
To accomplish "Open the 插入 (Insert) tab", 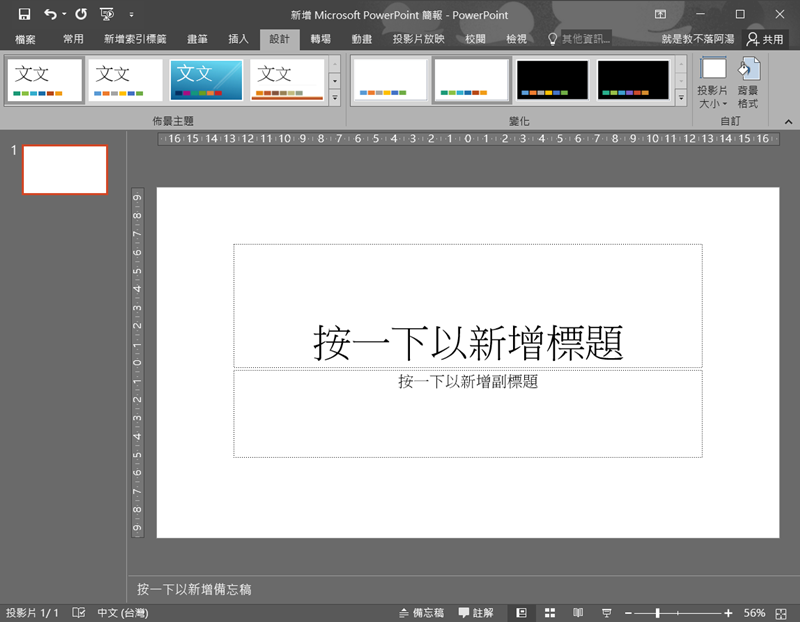I will coord(238,39).
